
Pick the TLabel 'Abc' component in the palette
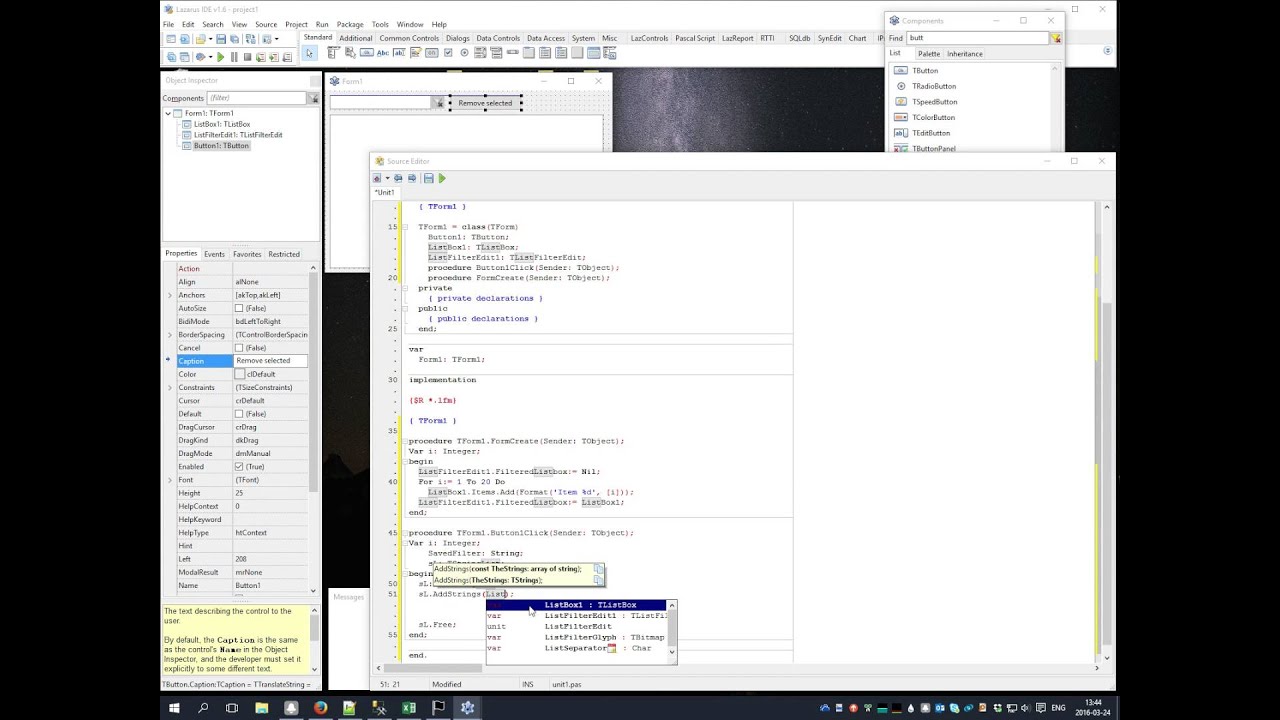(383, 53)
